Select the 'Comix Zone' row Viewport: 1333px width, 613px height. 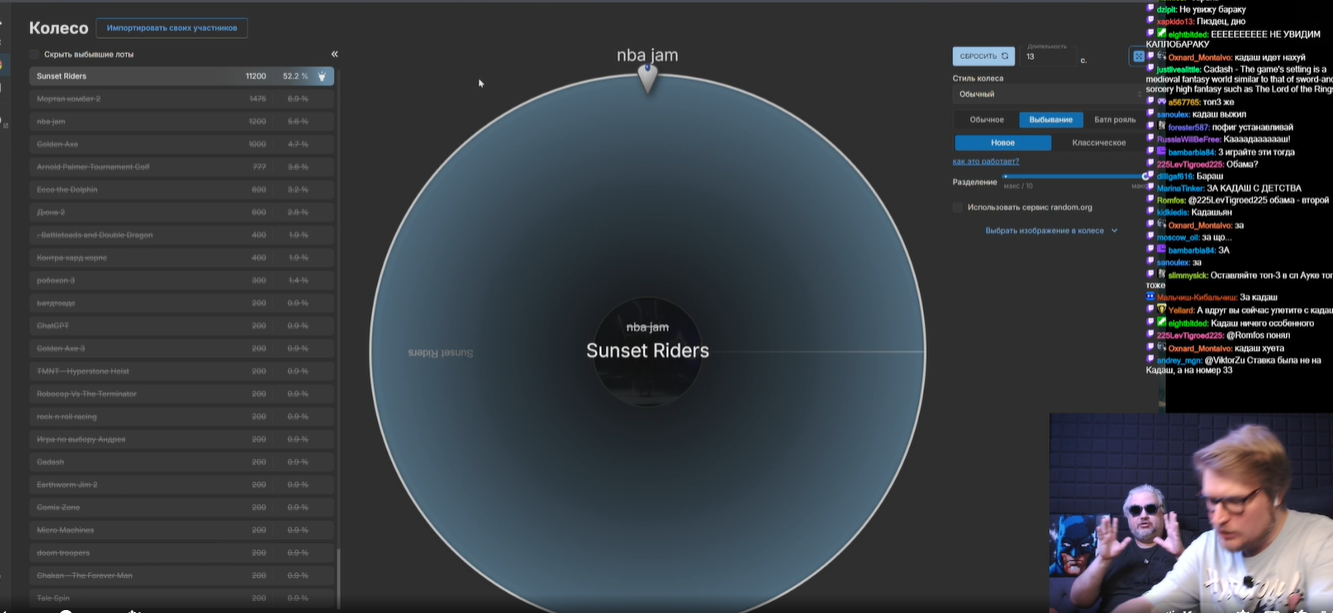(x=181, y=507)
